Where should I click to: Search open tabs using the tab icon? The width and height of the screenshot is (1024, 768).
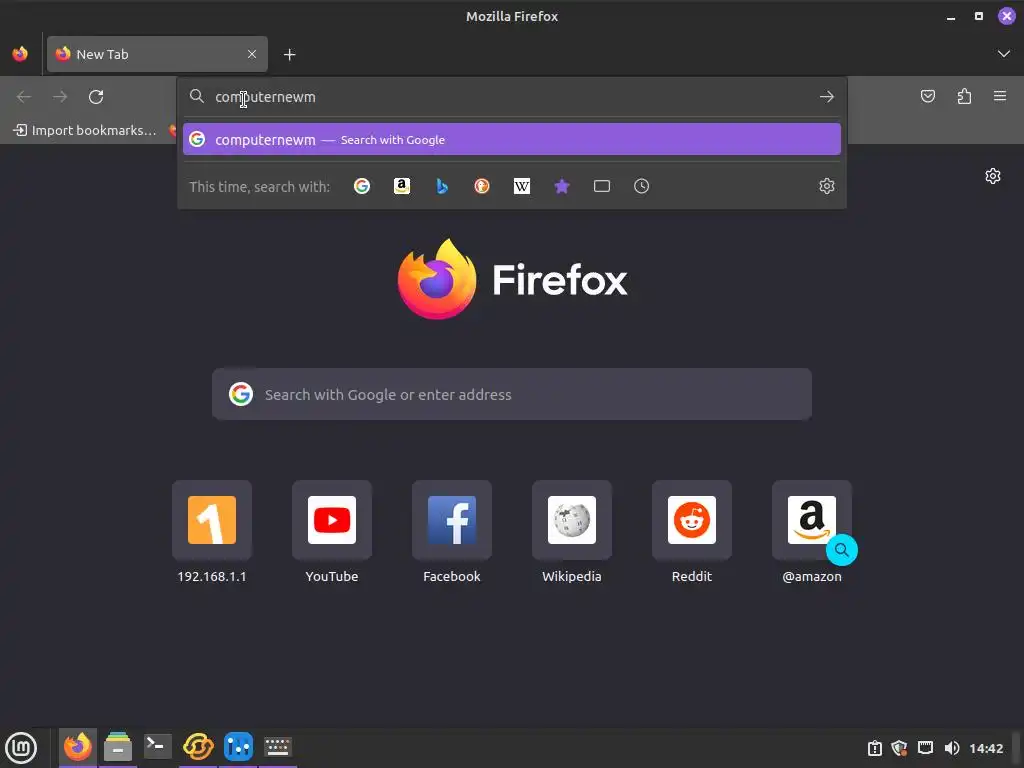pos(601,186)
